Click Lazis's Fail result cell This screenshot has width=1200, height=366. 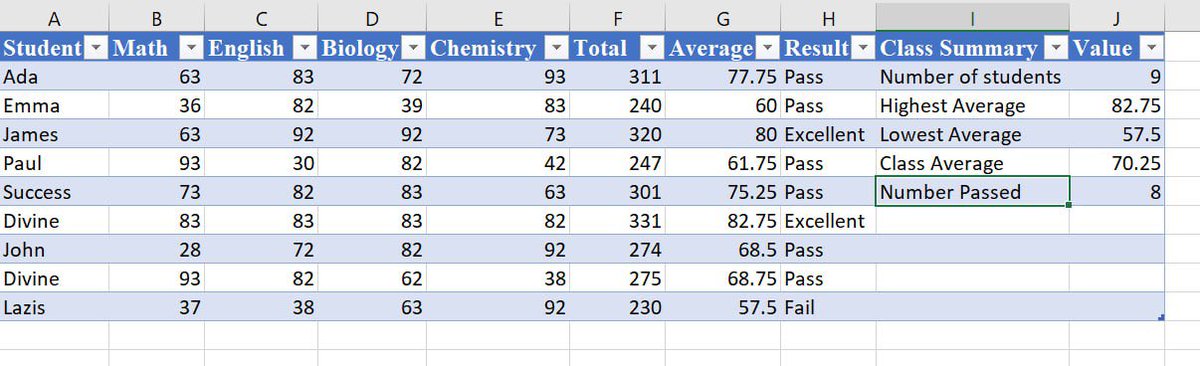pos(828,308)
